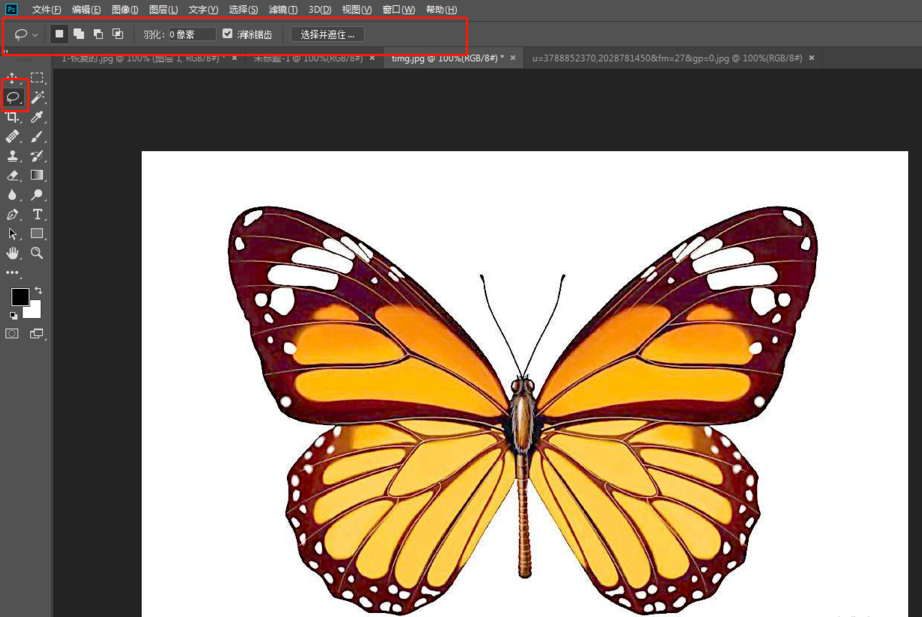Select the Pen tool
Screen dimensions: 922x617
tap(13, 214)
